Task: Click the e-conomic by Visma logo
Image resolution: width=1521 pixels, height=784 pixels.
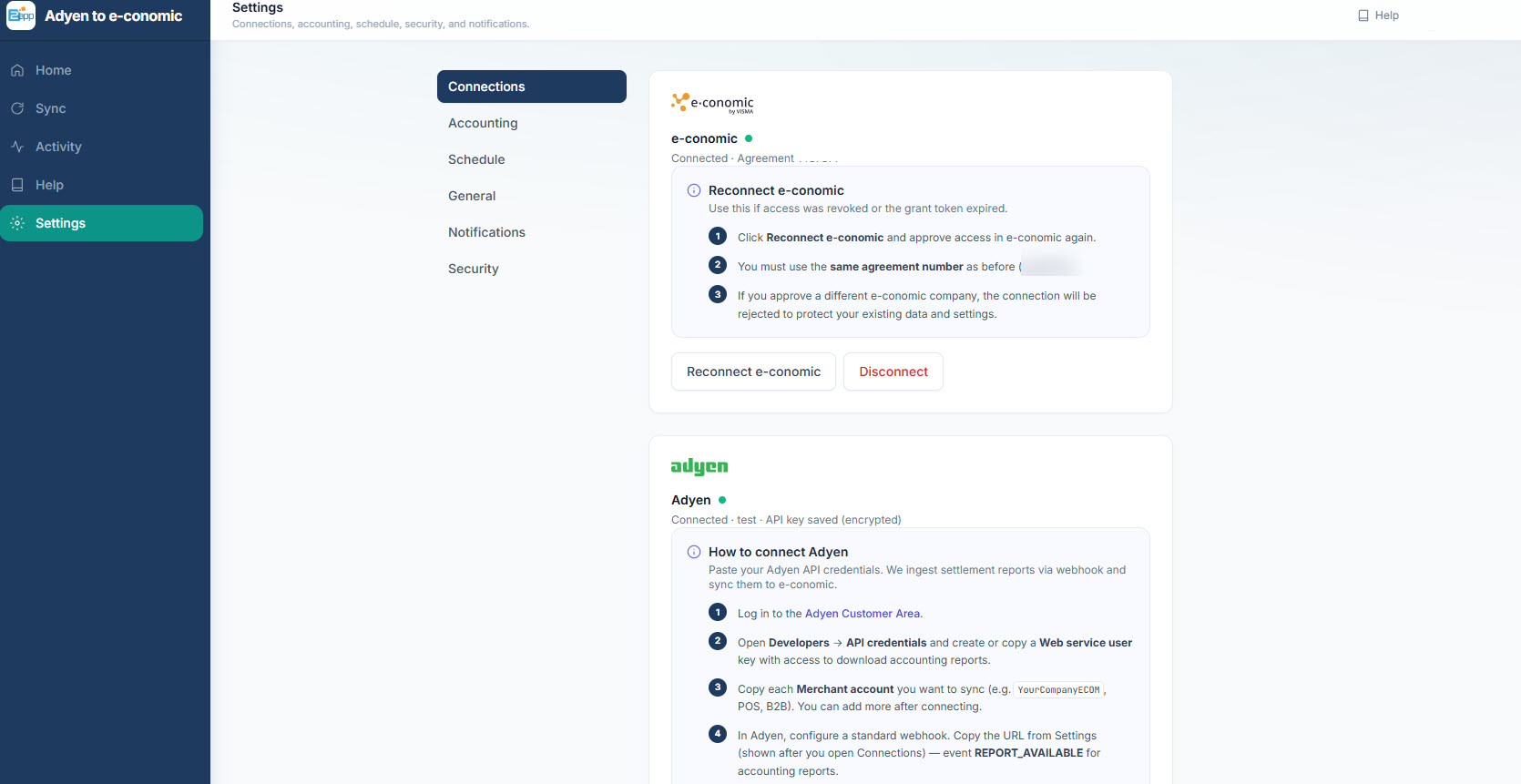Action: [712, 103]
